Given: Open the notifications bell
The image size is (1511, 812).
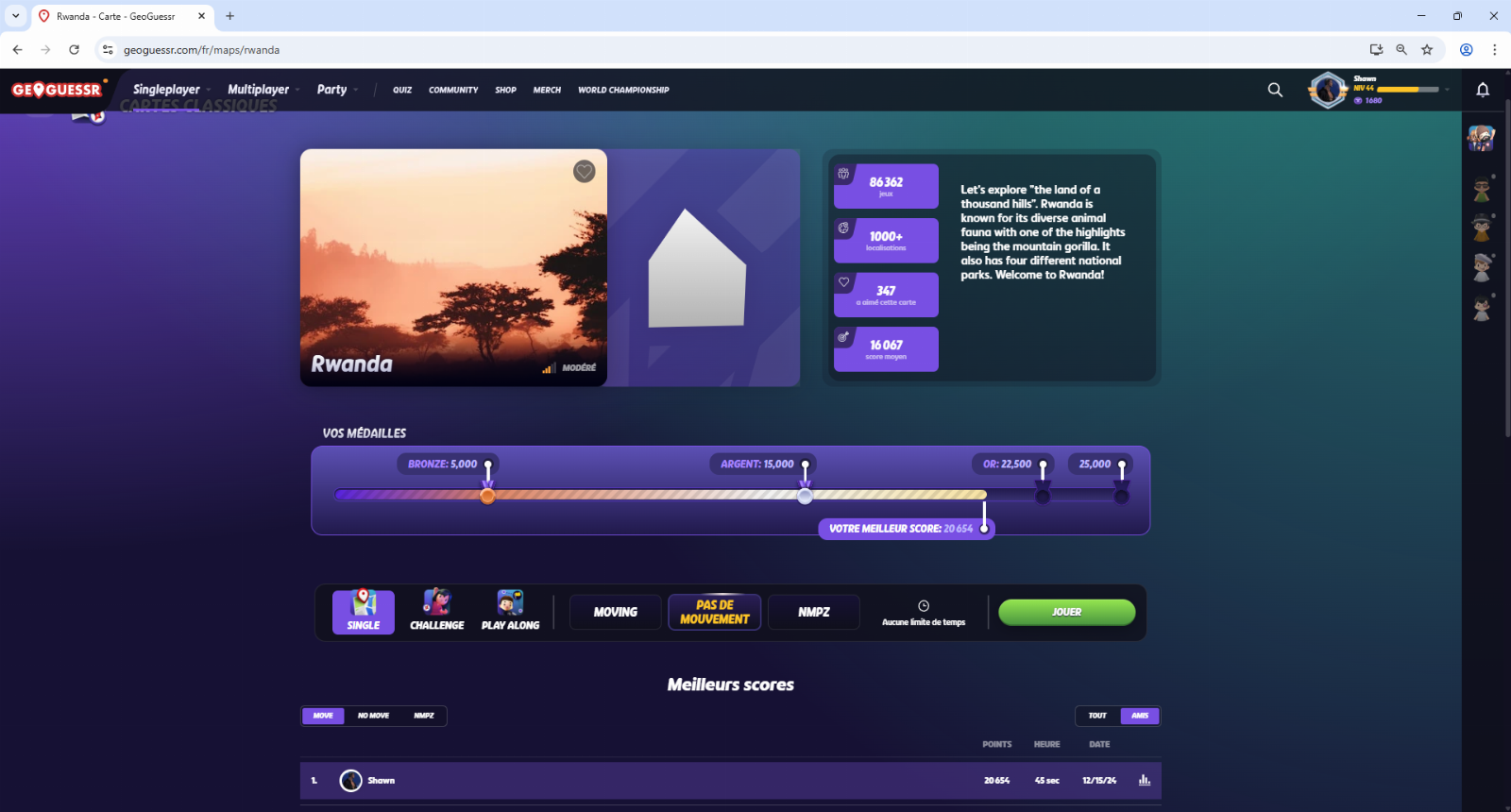Looking at the screenshot, I should tap(1483, 90).
